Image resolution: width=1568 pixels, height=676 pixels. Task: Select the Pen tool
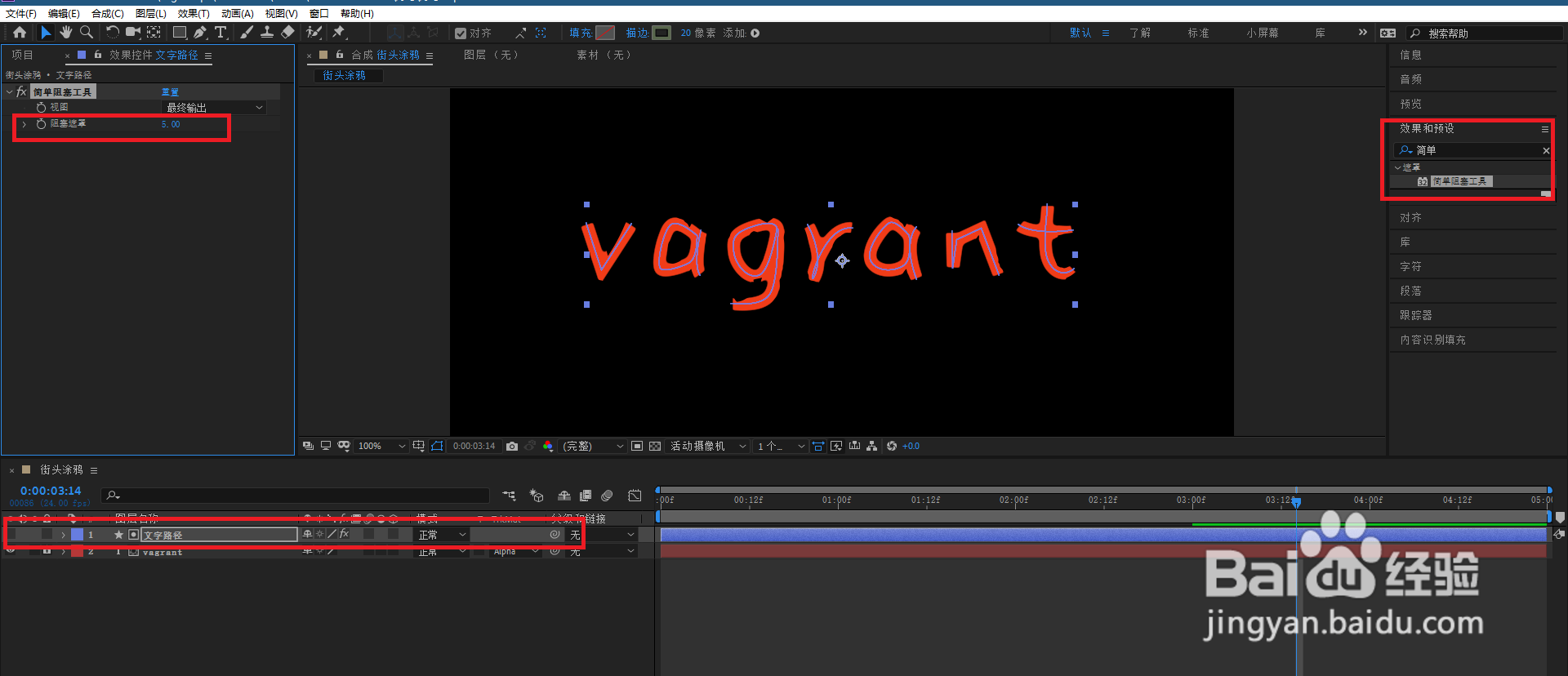coord(200,33)
